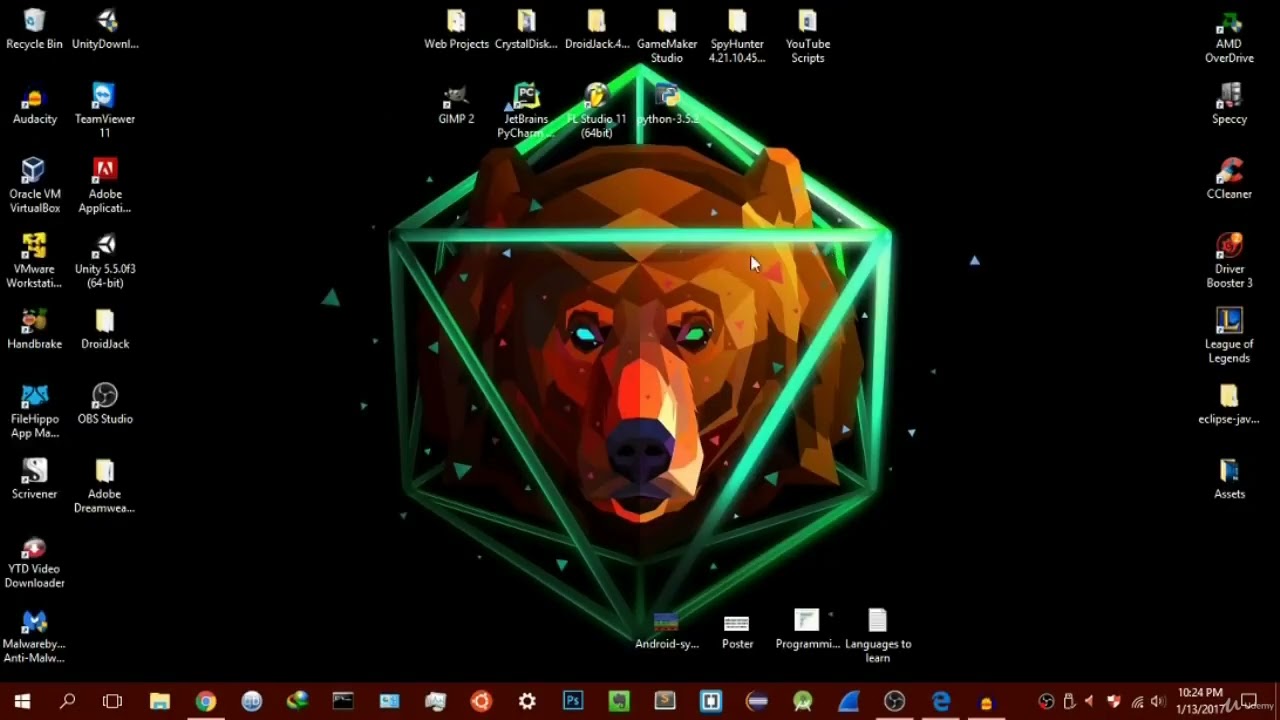Open the volume speaker tray icon
1280x720 pixels.
click(1158, 701)
